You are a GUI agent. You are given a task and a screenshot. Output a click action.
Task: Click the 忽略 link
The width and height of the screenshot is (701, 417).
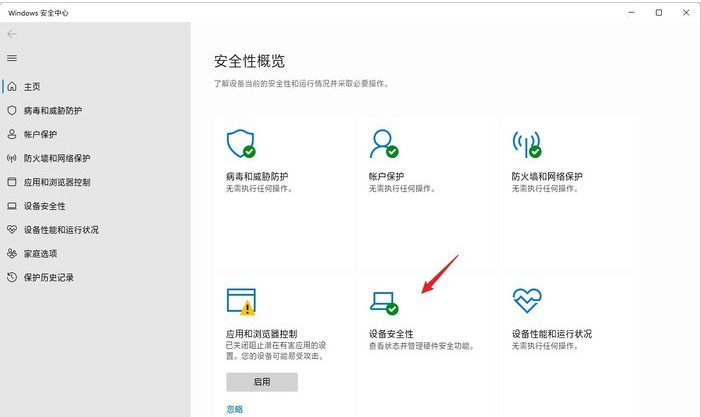235,409
